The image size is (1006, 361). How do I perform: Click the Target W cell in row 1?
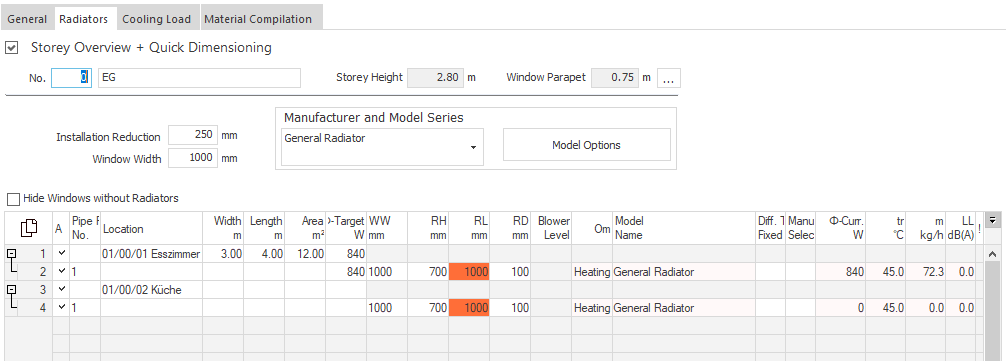tap(346, 254)
